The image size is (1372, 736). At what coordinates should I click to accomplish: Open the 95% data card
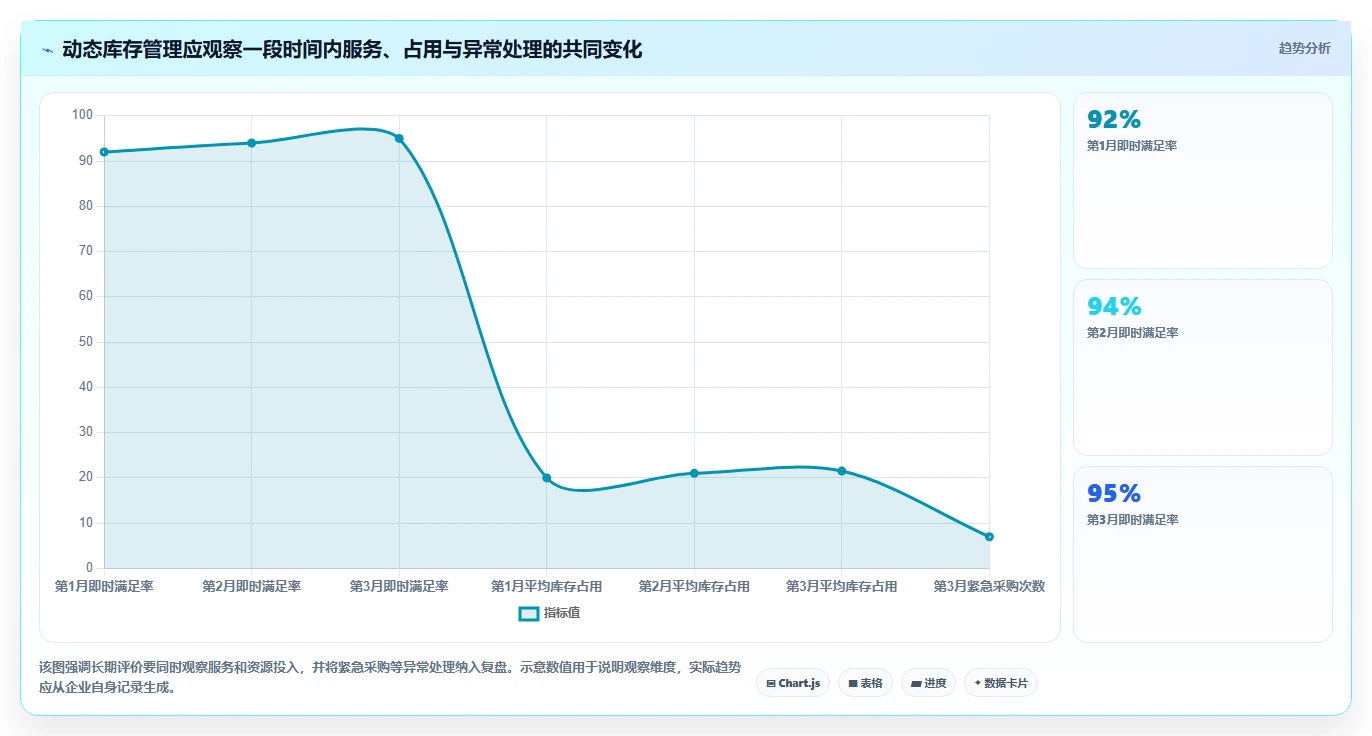coord(1203,554)
